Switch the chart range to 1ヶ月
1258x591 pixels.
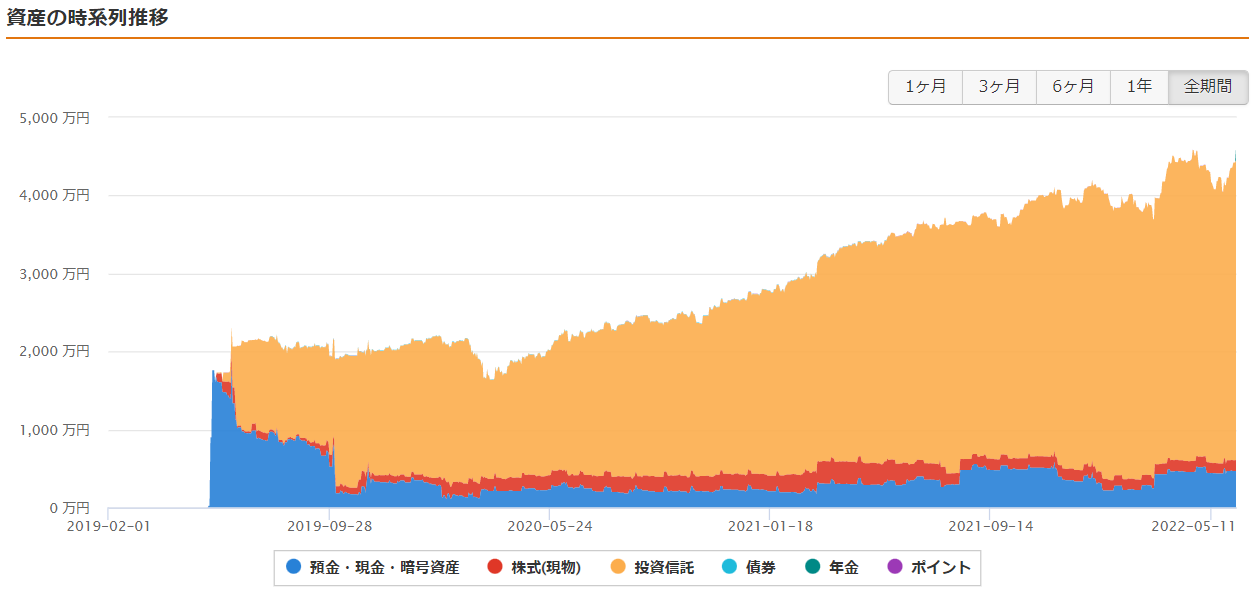coord(925,87)
